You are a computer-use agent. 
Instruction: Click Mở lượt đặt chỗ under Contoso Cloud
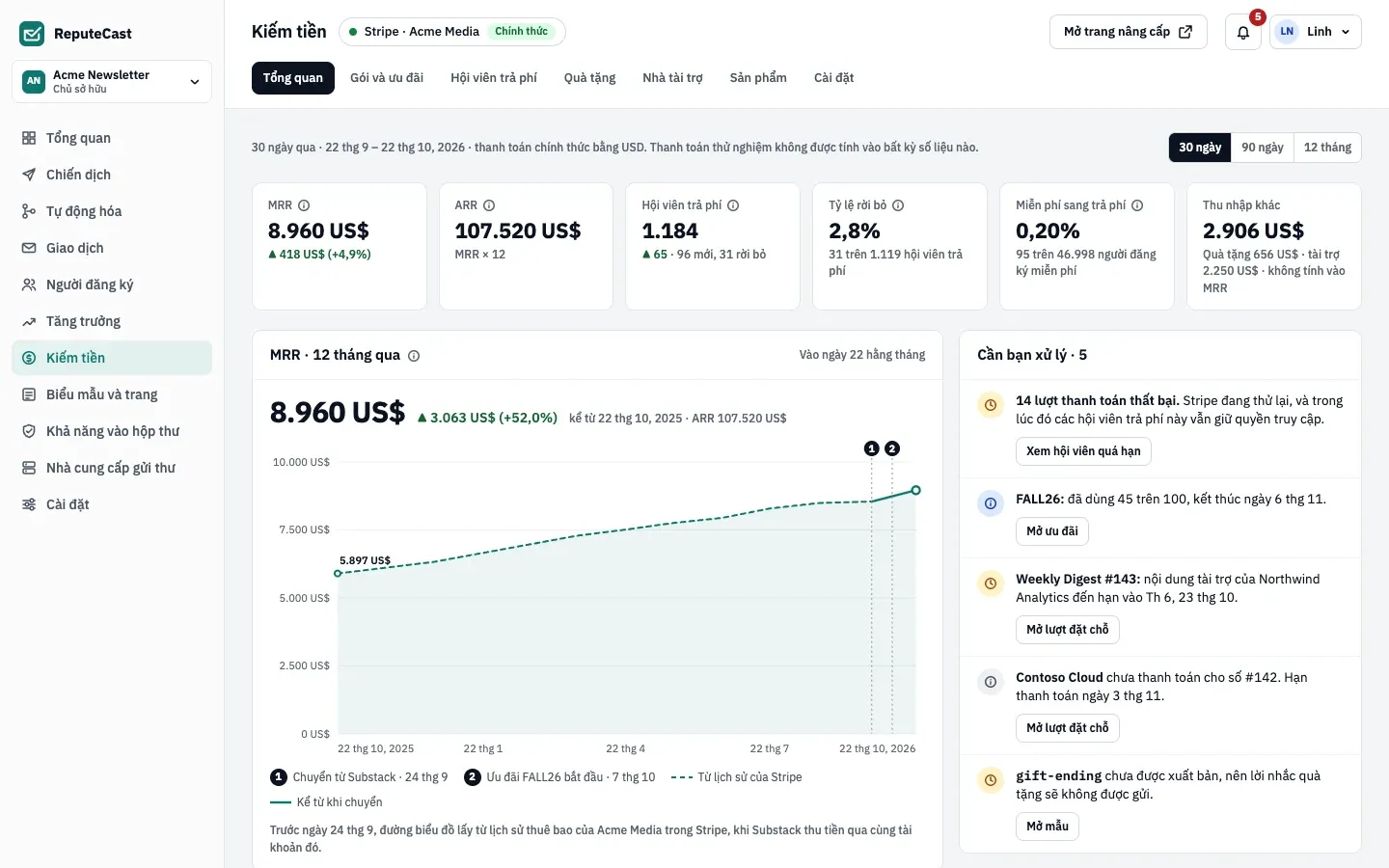pos(1067,728)
